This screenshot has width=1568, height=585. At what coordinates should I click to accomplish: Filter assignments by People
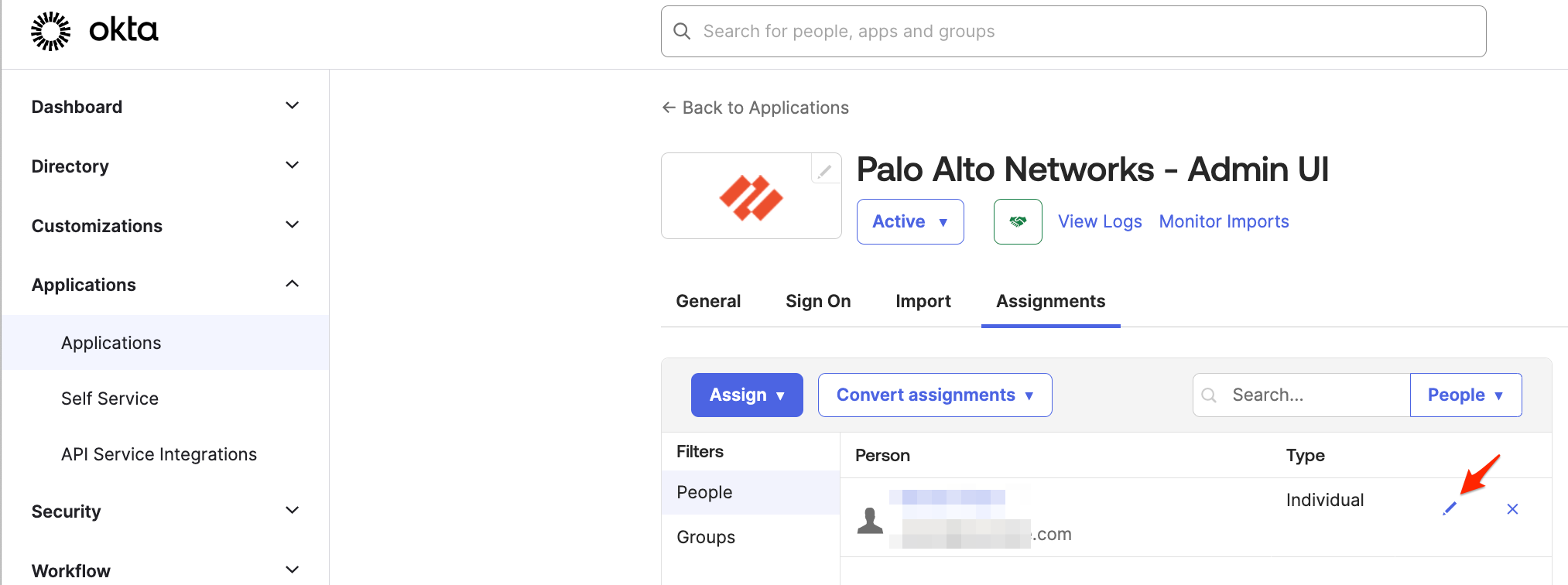coord(751,492)
